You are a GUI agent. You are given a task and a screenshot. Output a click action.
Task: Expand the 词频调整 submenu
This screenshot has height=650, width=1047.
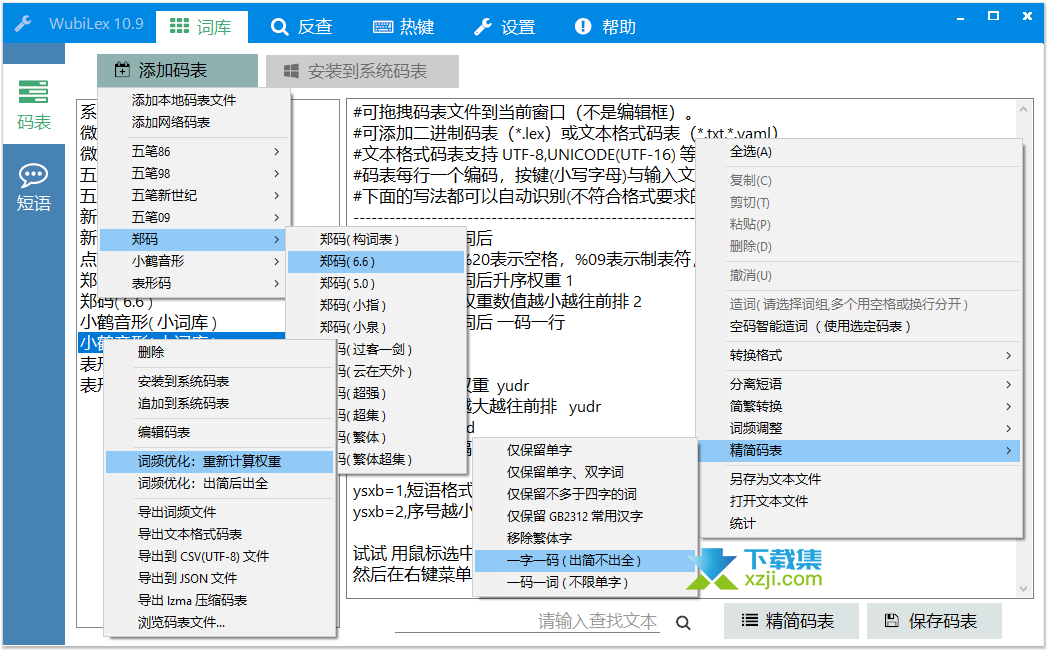click(859, 428)
